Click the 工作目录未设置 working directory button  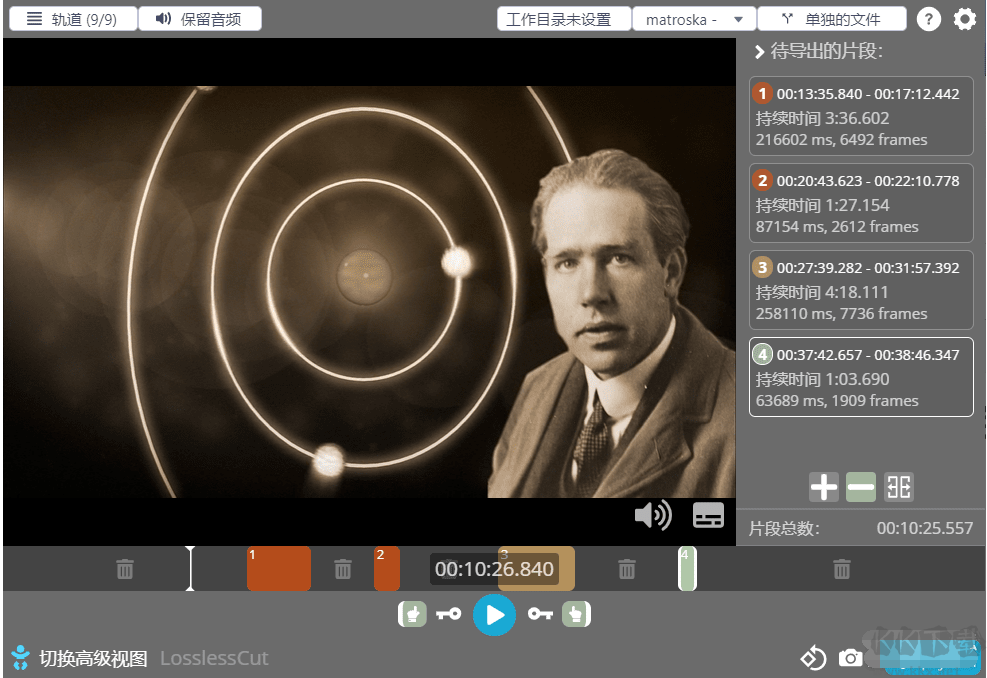564,19
